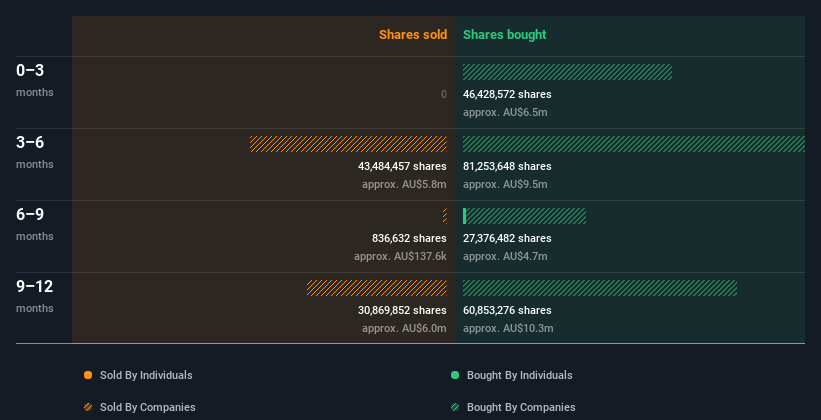The image size is (821, 420).
Task: Toggle the Bought By Individuals legend label
Action: (519, 375)
